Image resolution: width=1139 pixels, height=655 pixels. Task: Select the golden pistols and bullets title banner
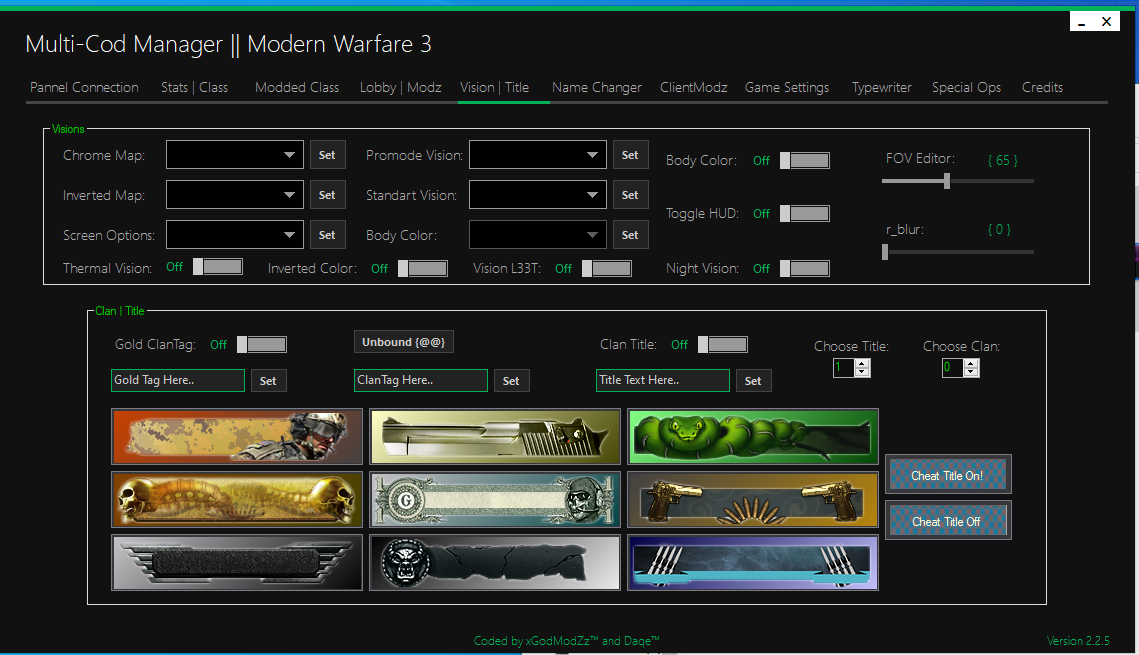752,499
